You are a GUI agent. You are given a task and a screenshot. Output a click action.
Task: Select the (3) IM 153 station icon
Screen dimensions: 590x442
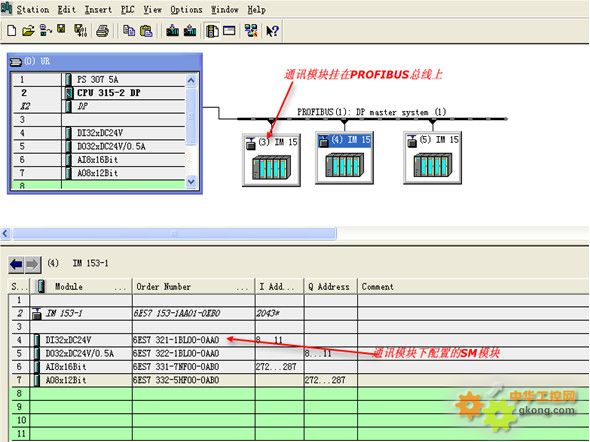pyautogui.click(x=271, y=160)
